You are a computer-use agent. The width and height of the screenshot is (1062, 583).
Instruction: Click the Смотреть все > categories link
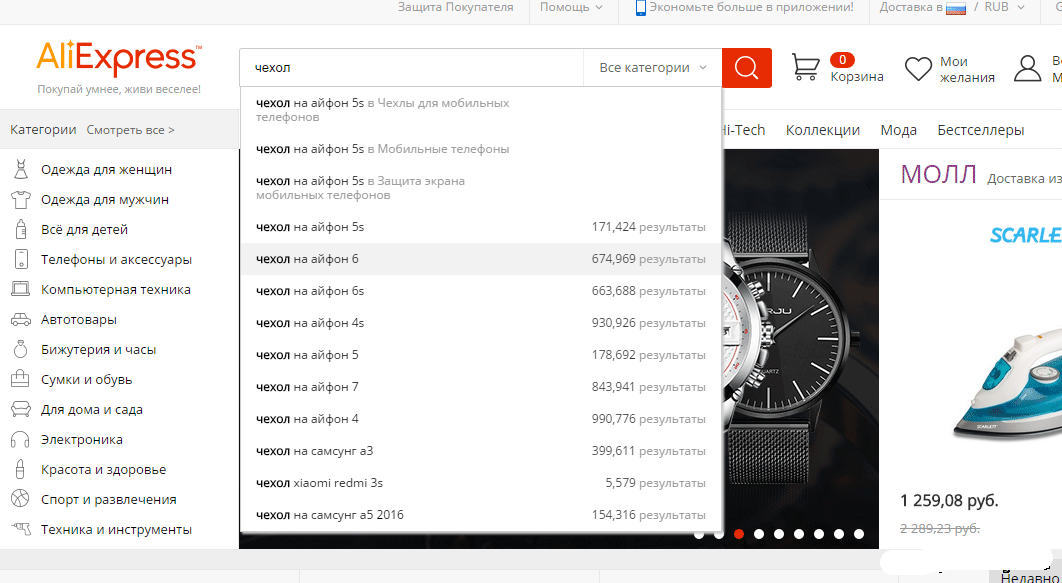[131, 130]
